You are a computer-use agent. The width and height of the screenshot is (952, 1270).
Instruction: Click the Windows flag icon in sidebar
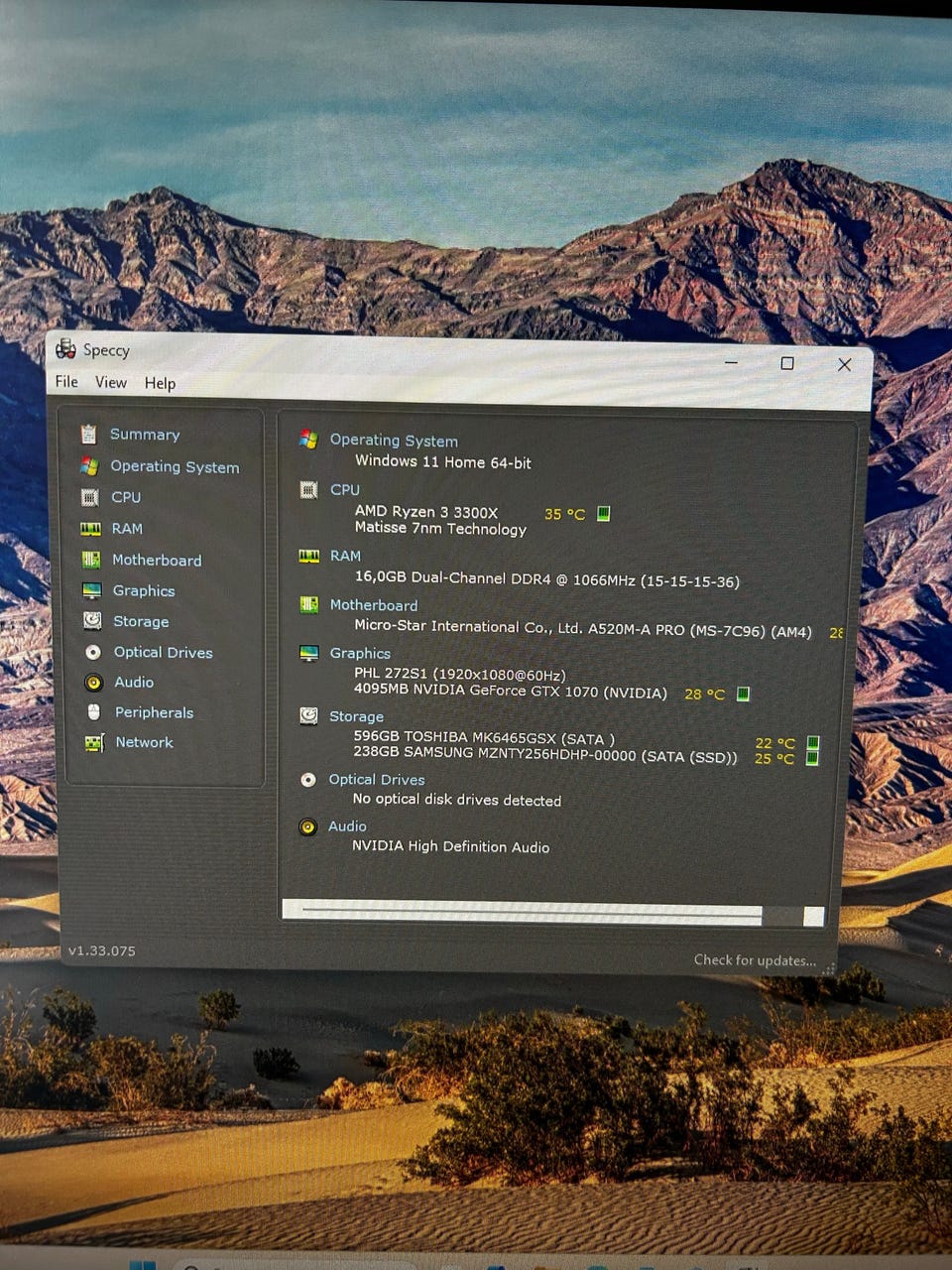point(89,465)
